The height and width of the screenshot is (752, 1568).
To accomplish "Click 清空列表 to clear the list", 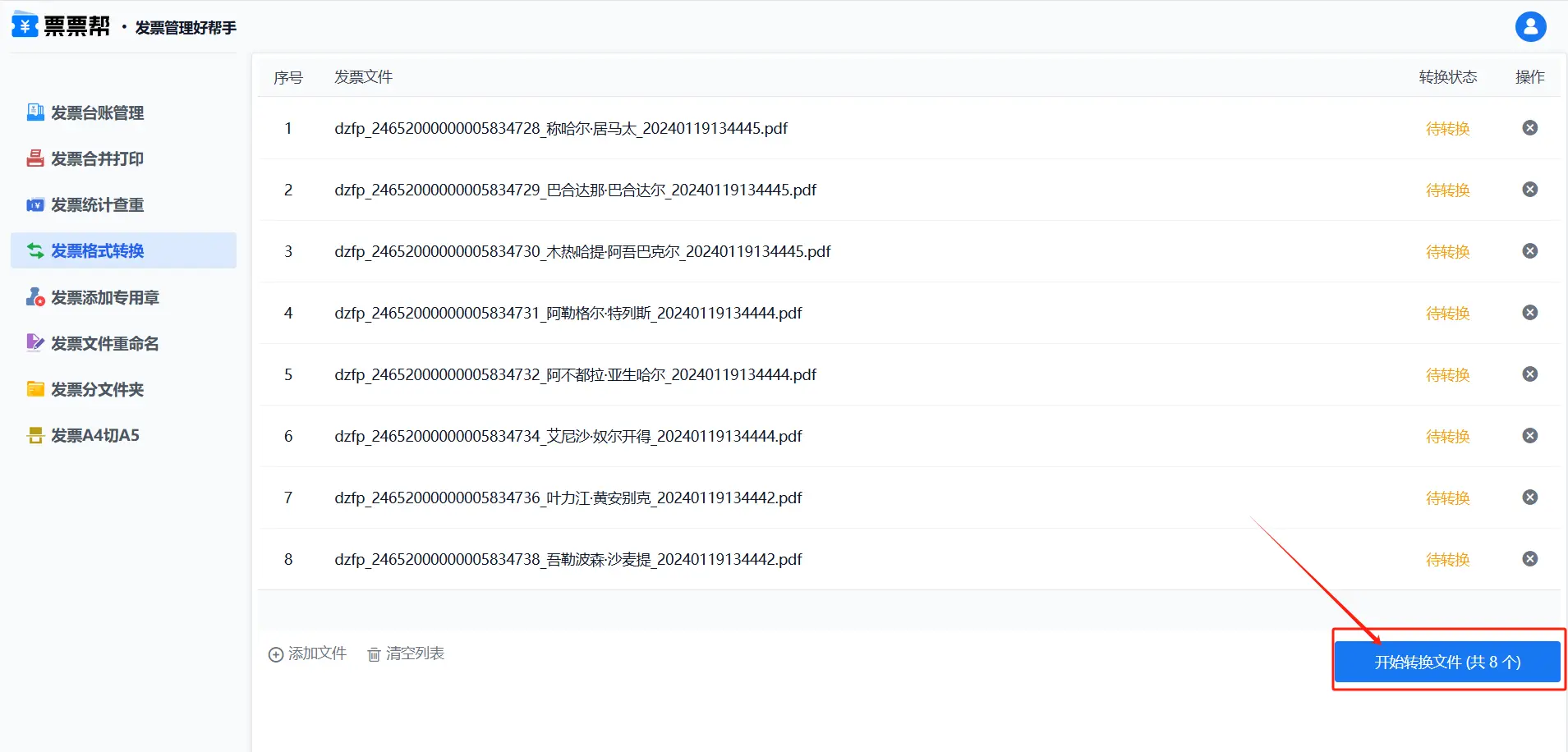I will [x=406, y=653].
